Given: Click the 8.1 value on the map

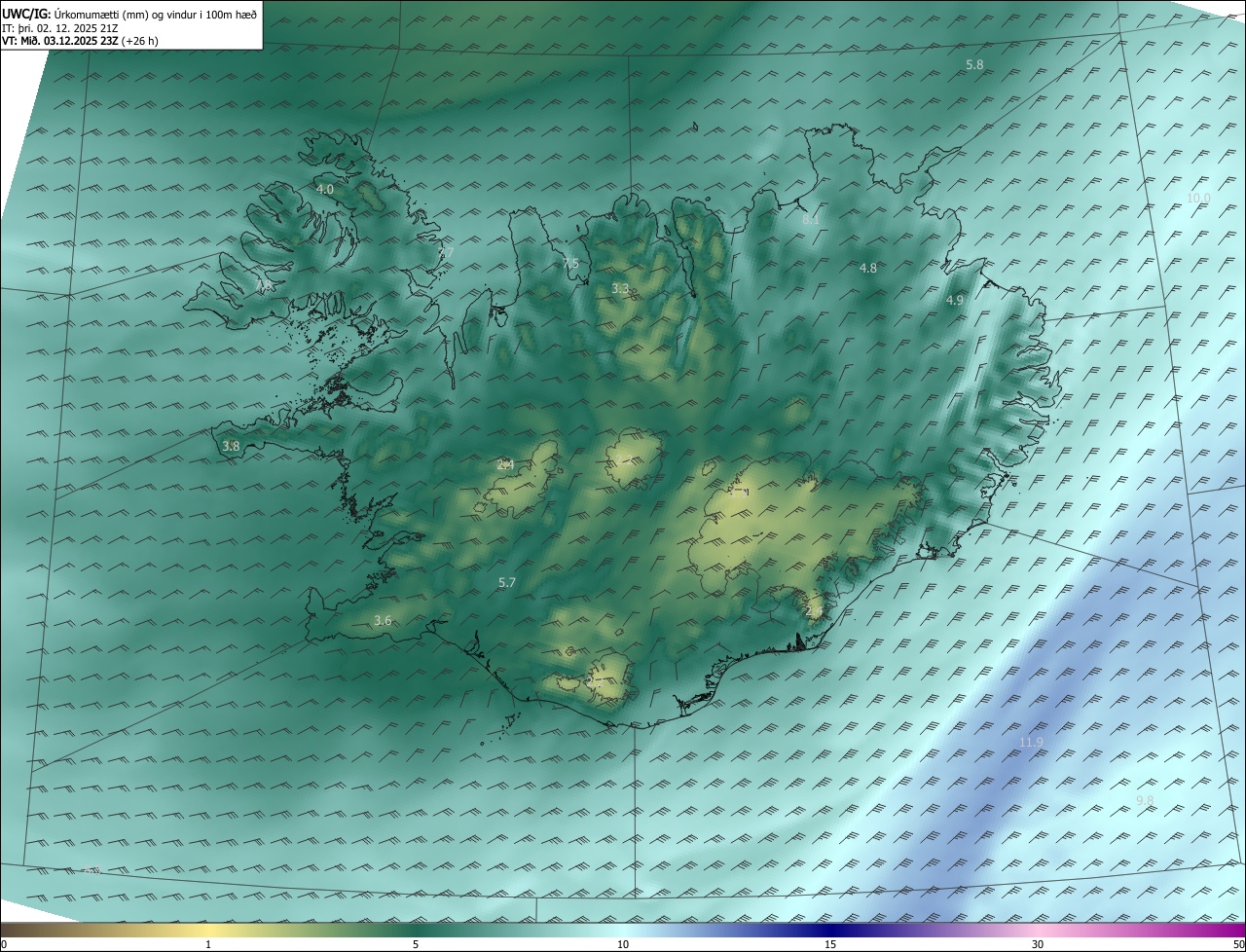Looking at the screenshot, I should click(810, 221).
